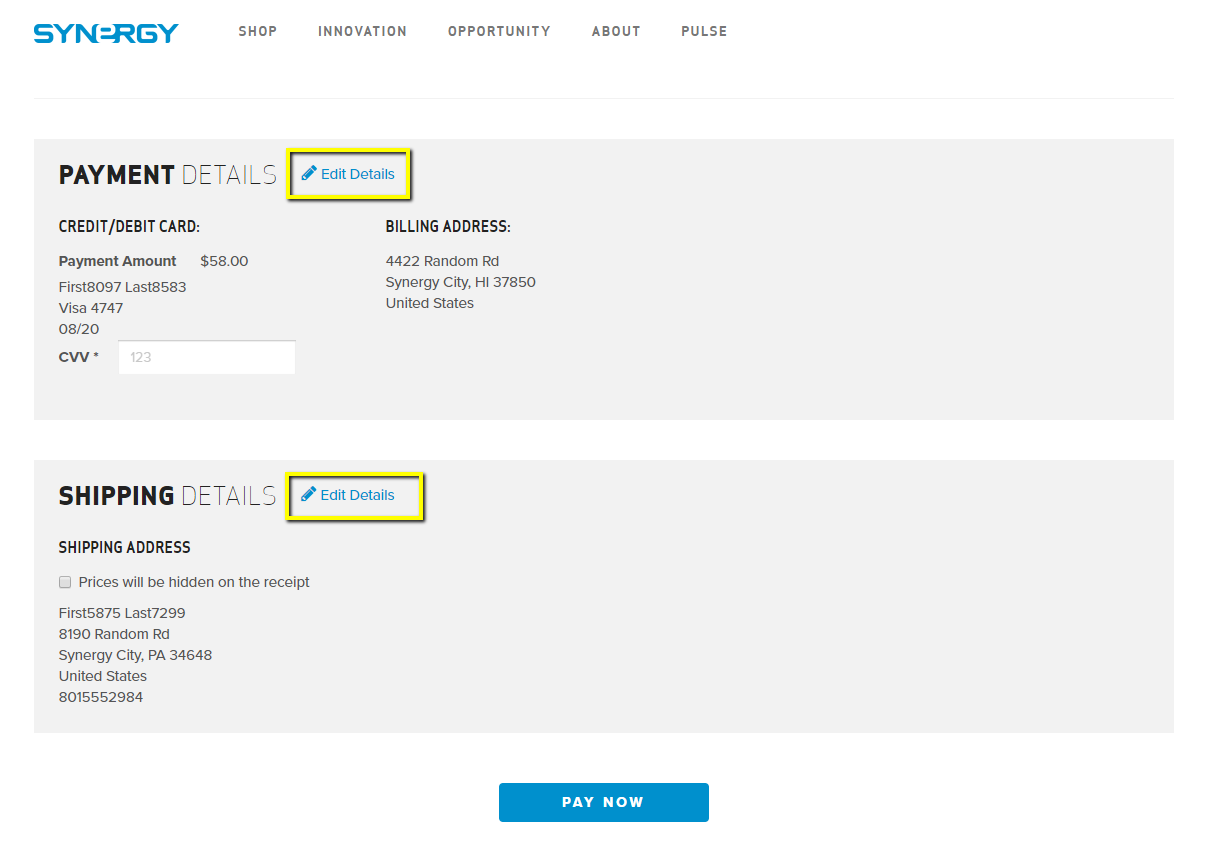
Task: Click the Payment Amount label
Action: click(x=118, y=261)
